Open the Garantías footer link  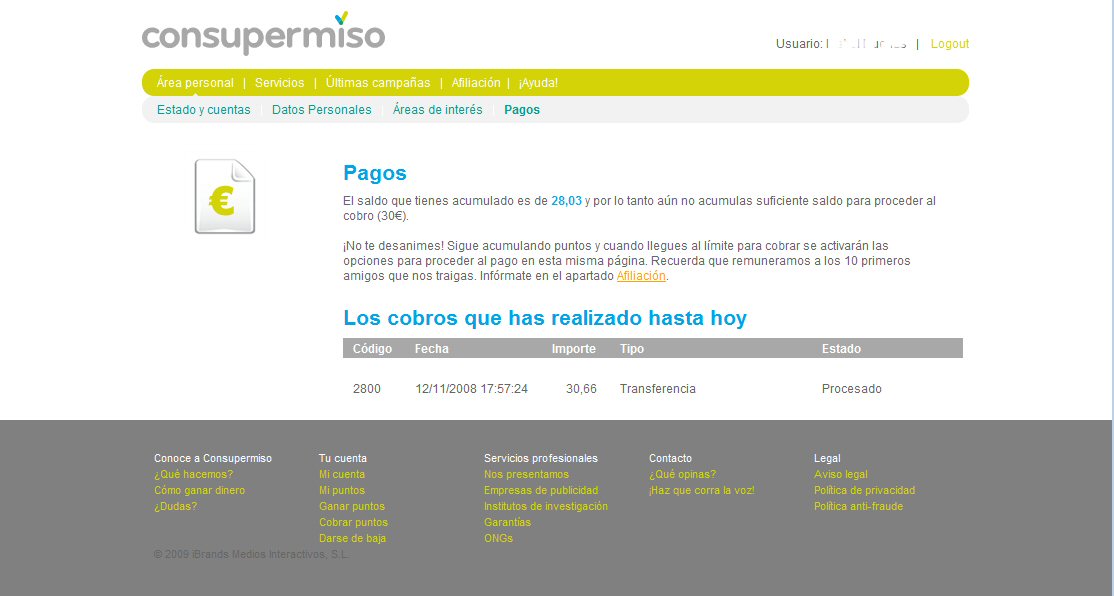click(507, 522)
